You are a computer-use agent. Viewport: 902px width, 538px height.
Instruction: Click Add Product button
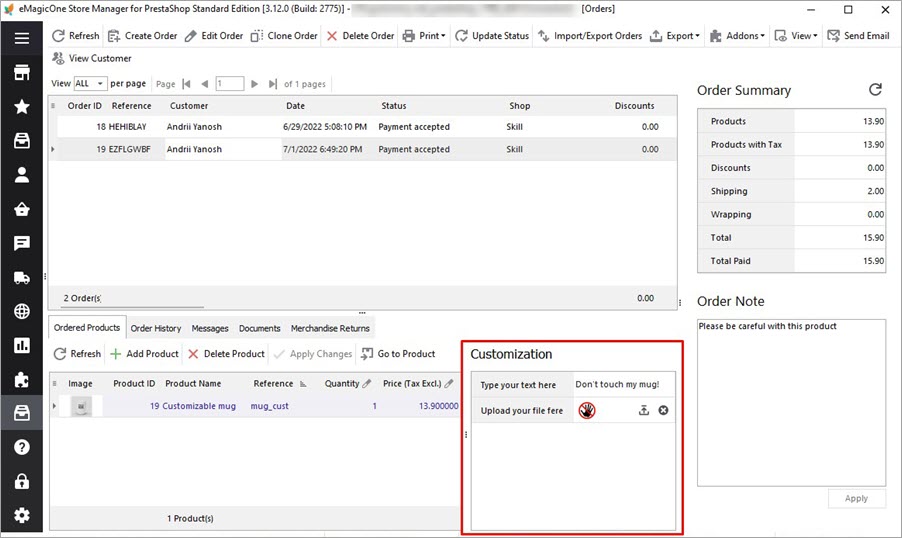point(144,354)
